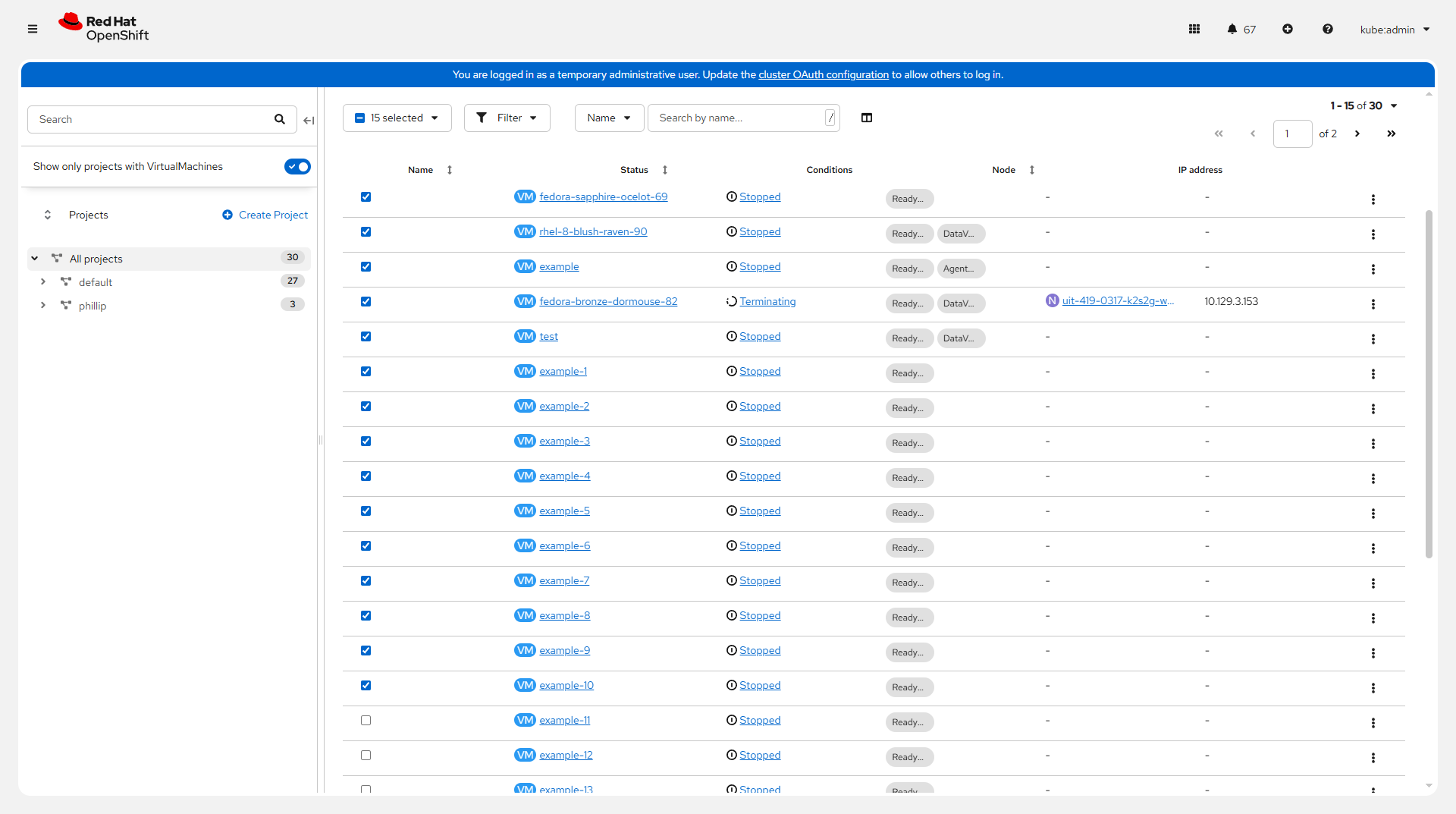Toggle Show only projects with VirtualMachines

click(x=297, y=166)
